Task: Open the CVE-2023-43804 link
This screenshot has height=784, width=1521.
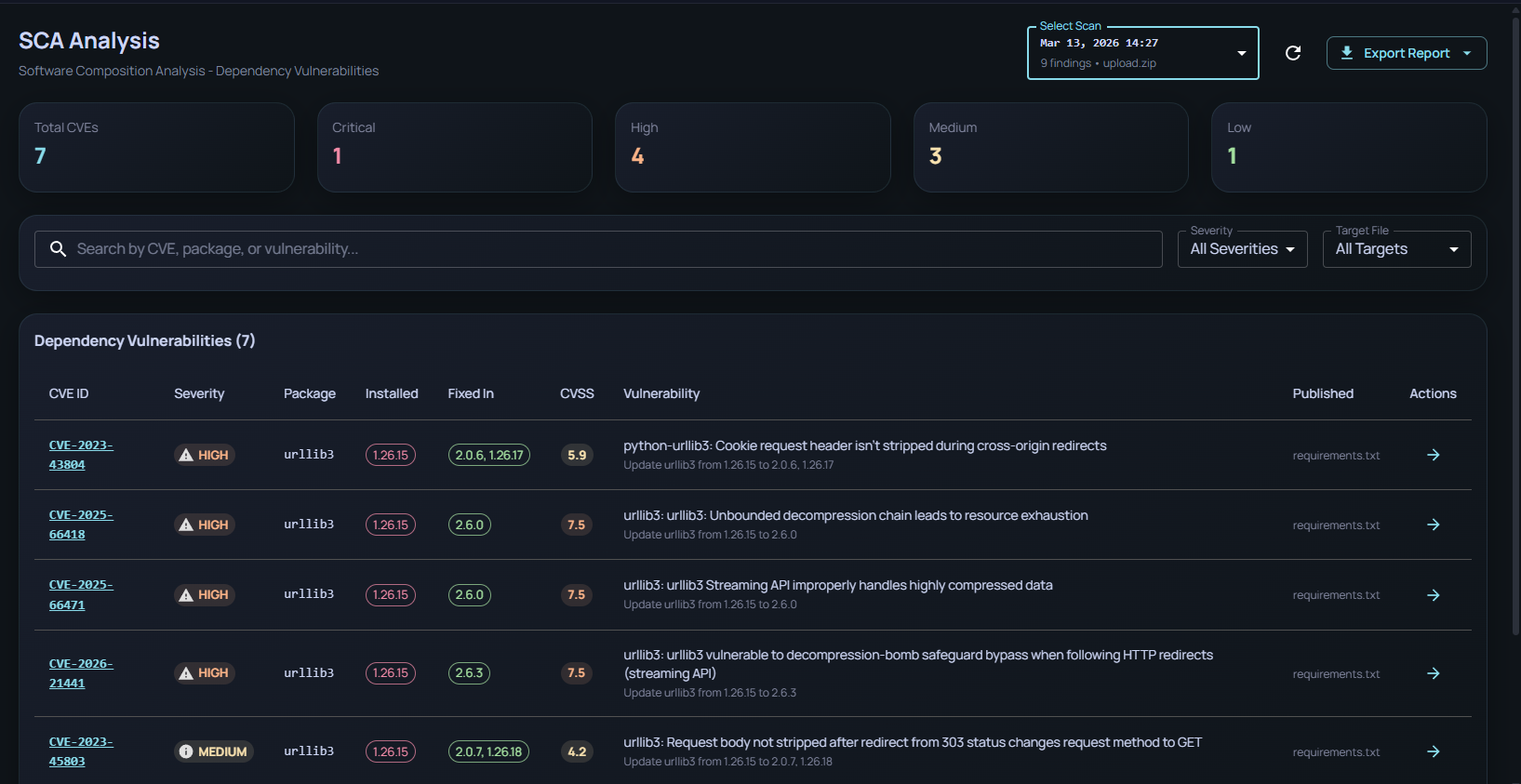Action: (x=80, y=455)
